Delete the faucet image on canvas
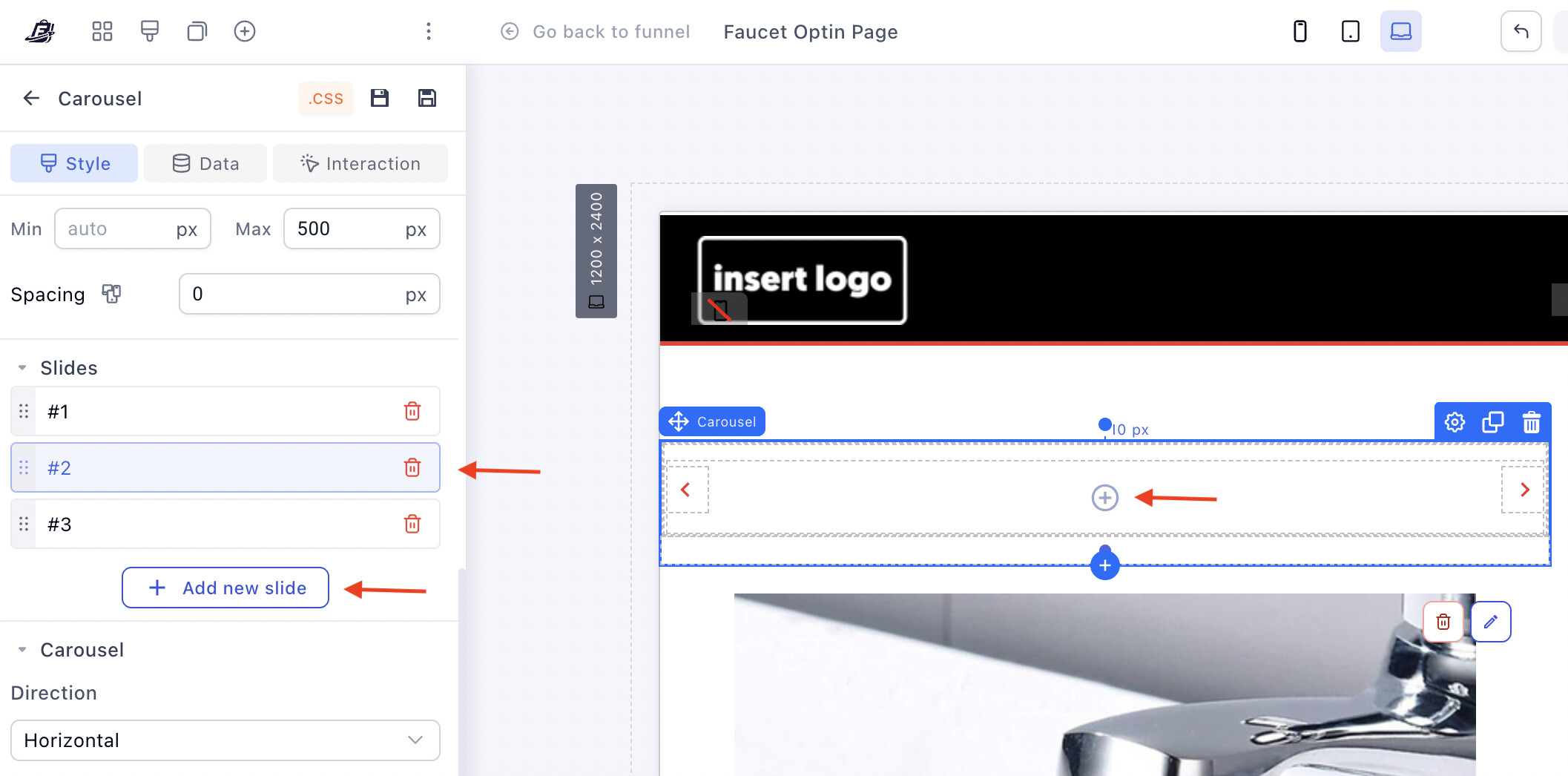The image size is (1568, 776). [x=1443, y=622]
